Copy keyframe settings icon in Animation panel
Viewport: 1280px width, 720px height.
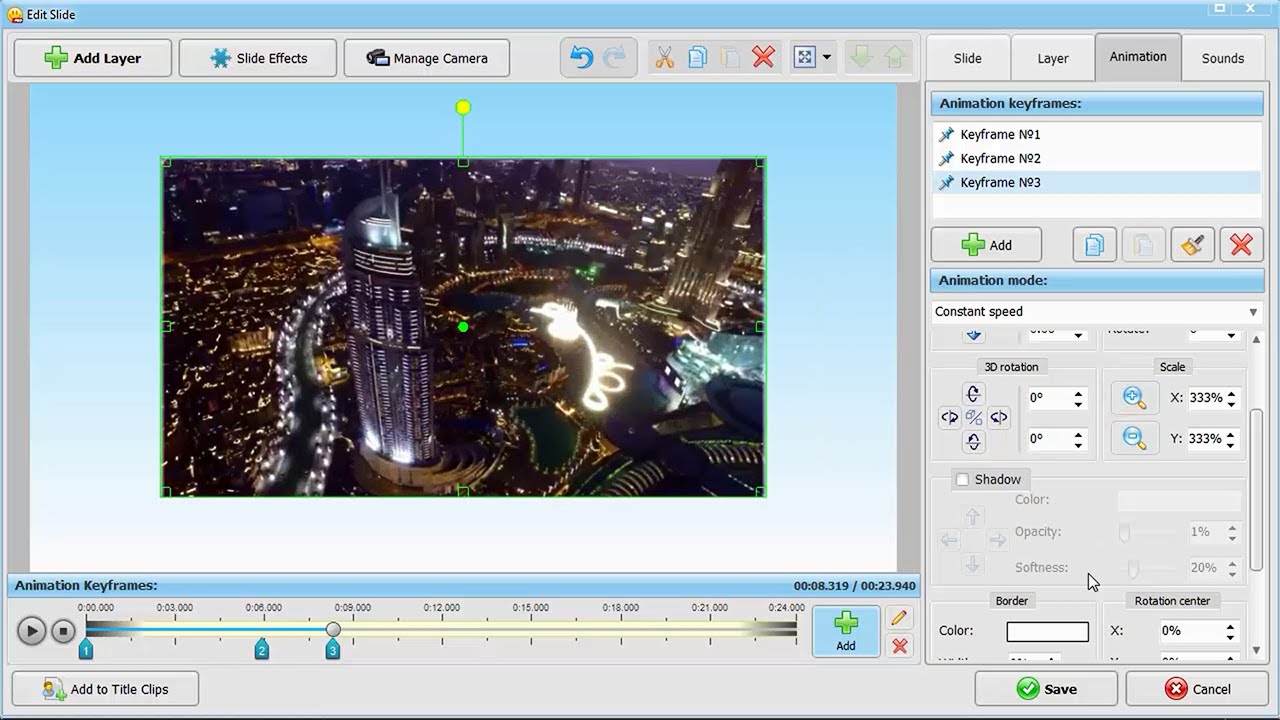[1094, 245]
